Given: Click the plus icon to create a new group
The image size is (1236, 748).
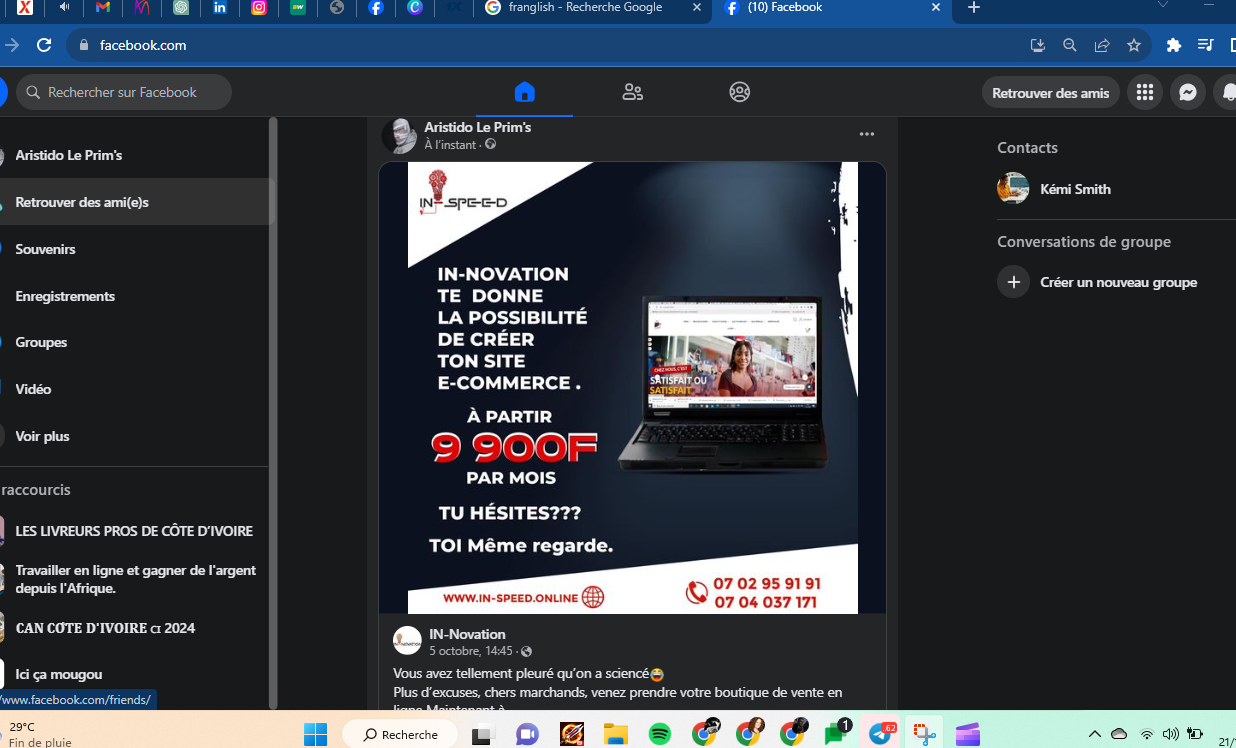Looking at the screenshot, I should [x=1013, y=282].
